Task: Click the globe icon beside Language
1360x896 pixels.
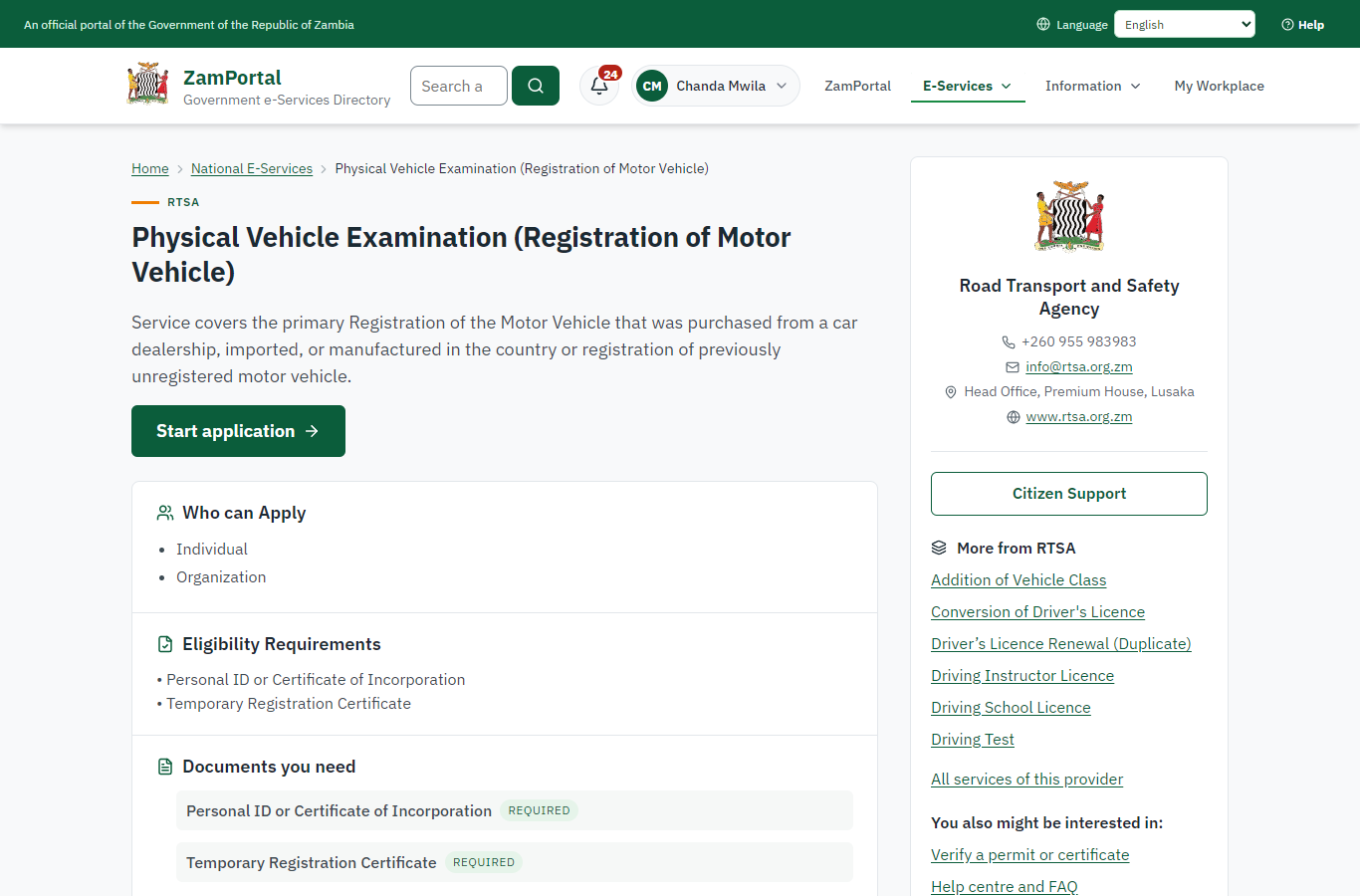Action: (1043, 24)
